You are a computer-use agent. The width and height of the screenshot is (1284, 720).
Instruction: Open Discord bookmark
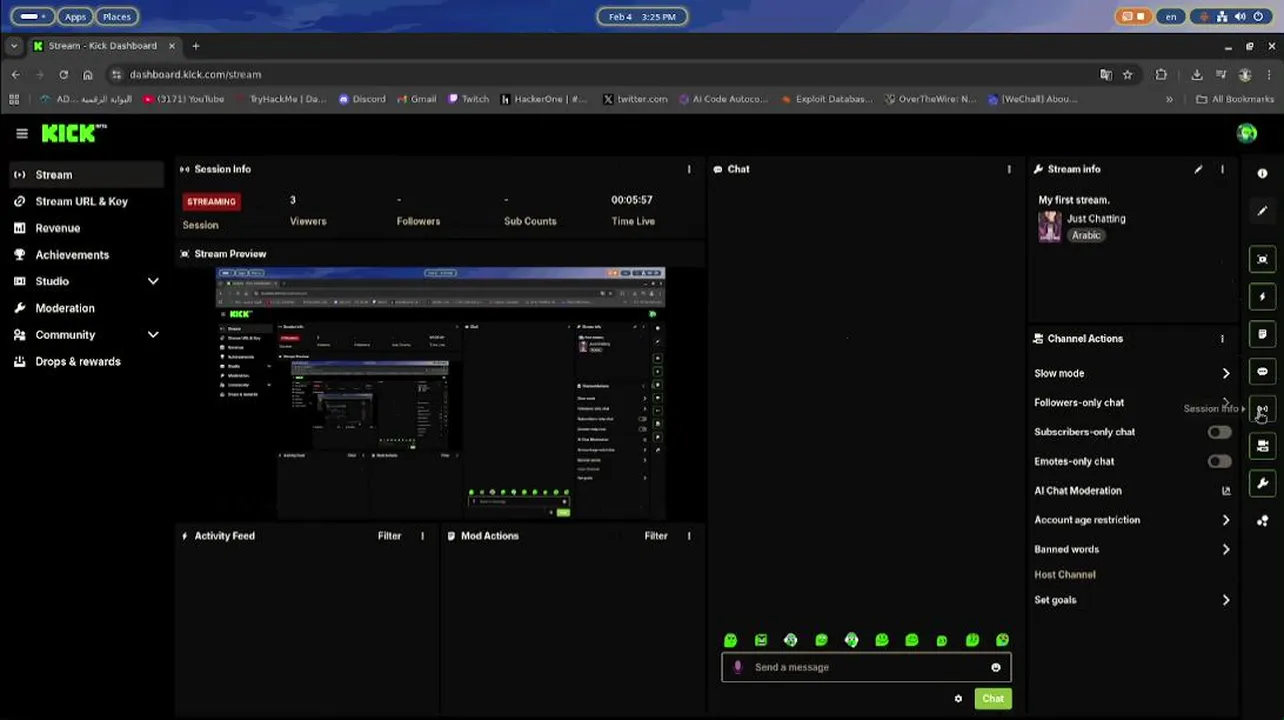point(362,99)
